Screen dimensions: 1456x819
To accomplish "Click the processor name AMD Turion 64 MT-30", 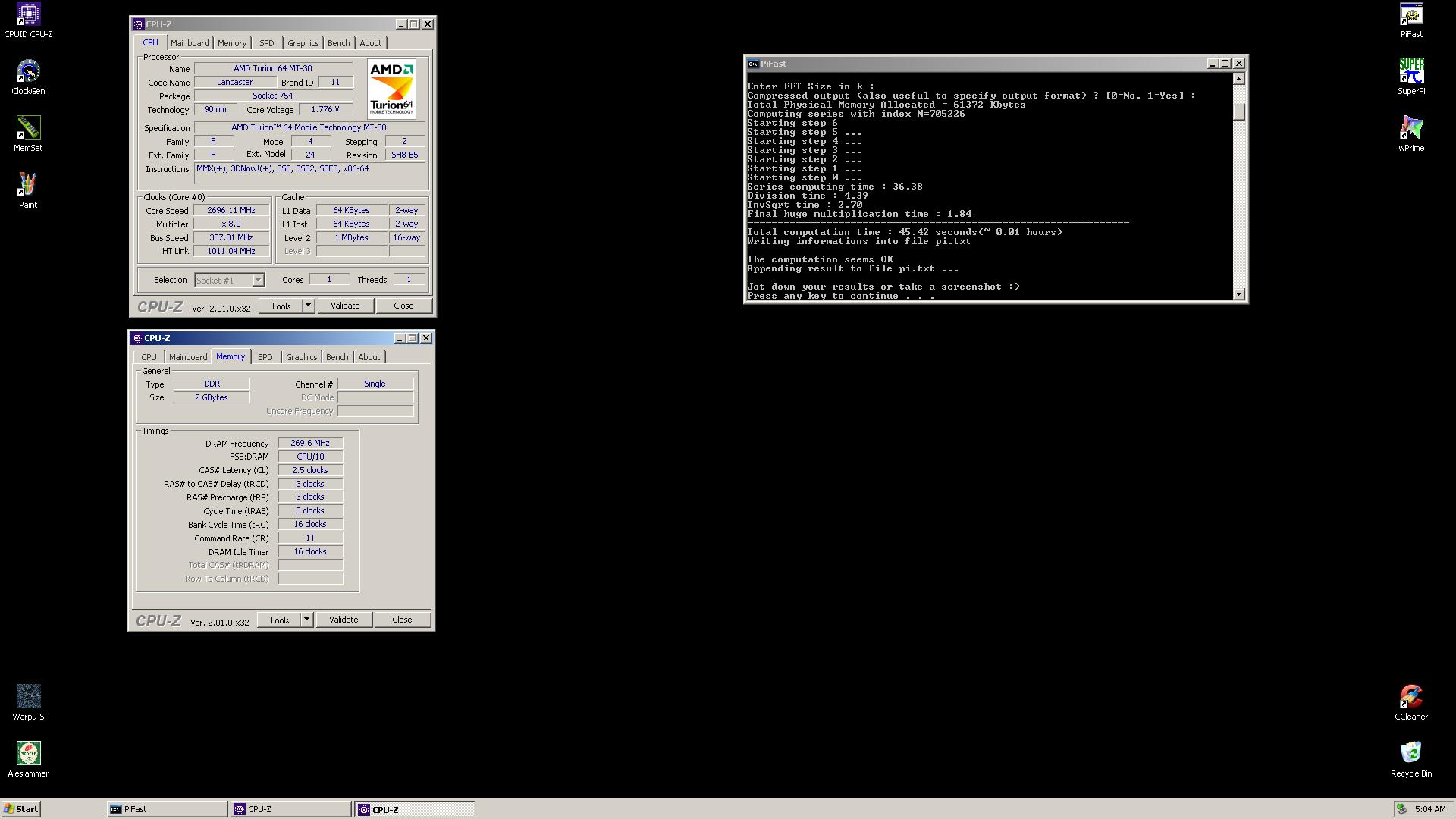I will (273, 68).
